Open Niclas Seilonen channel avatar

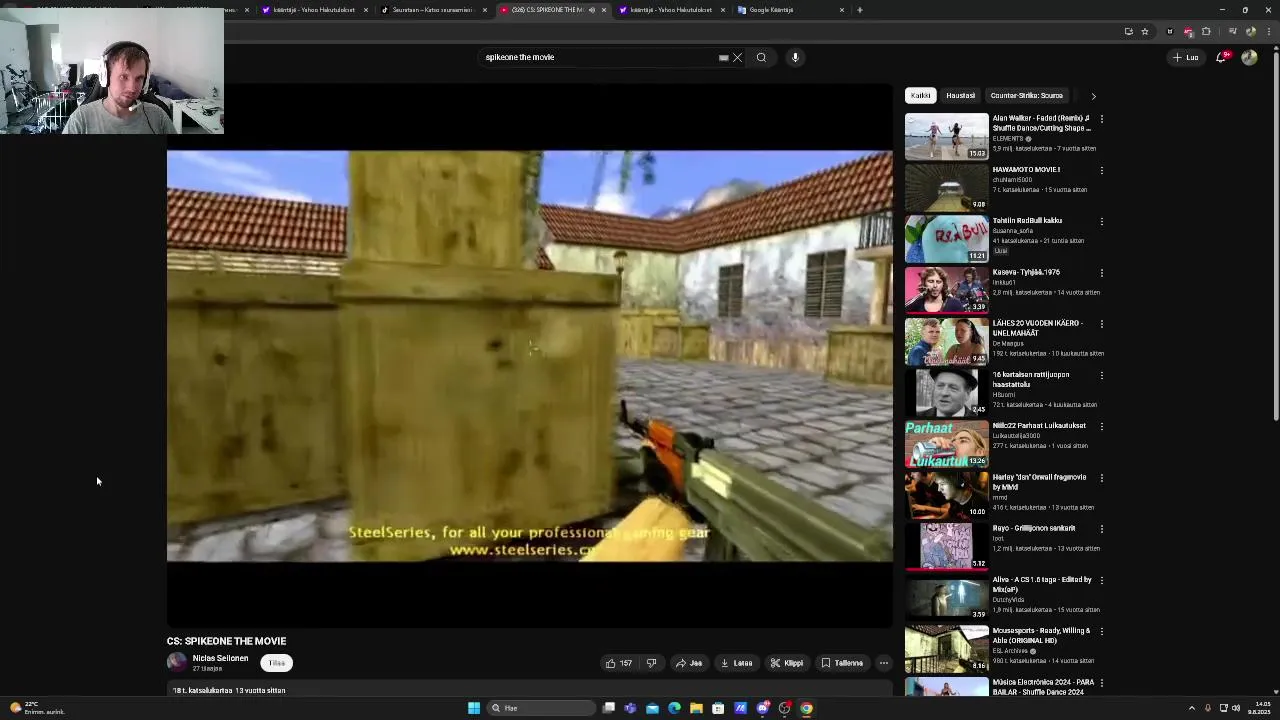177,662
